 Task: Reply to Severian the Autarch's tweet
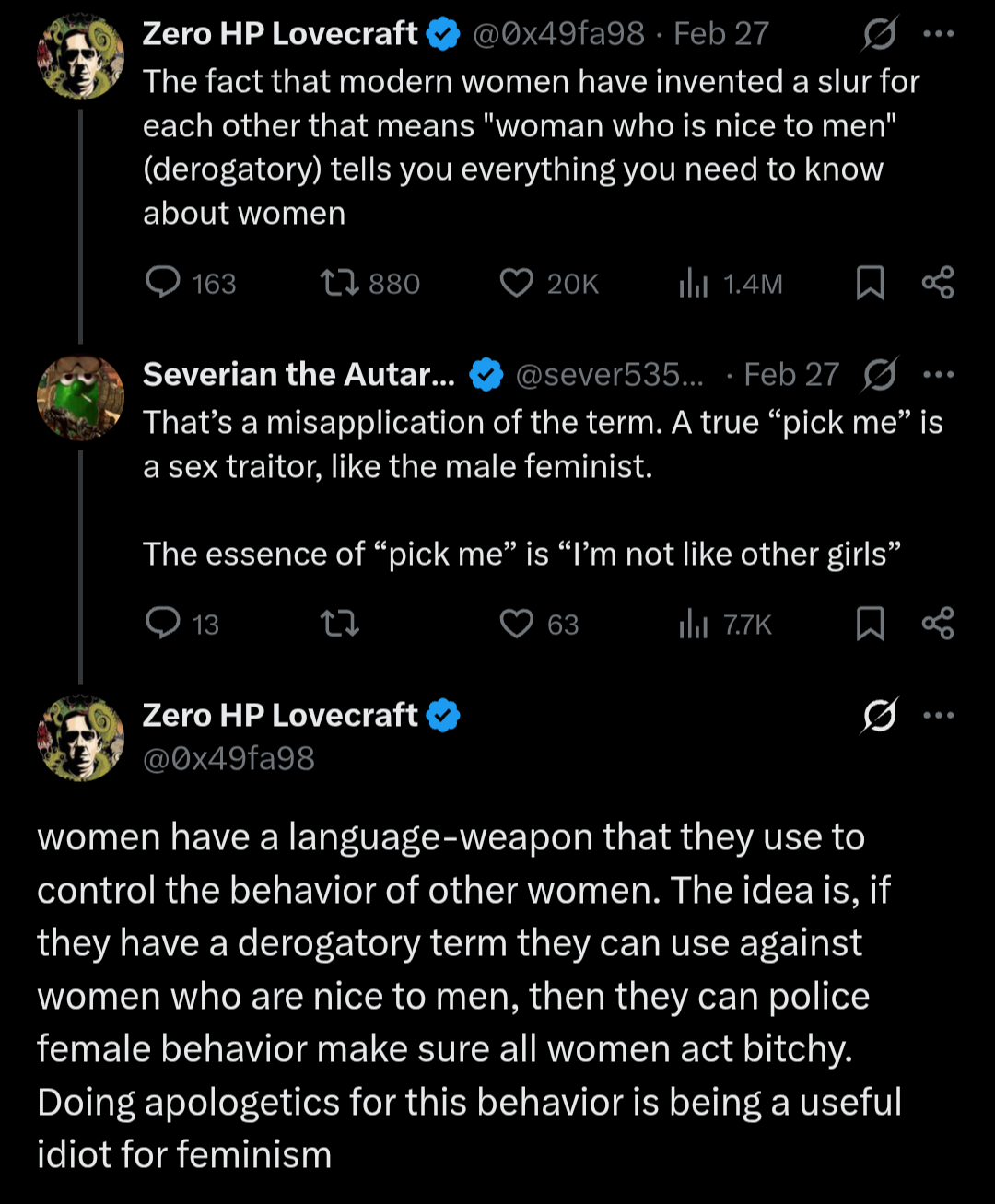(x=163, y=624)
